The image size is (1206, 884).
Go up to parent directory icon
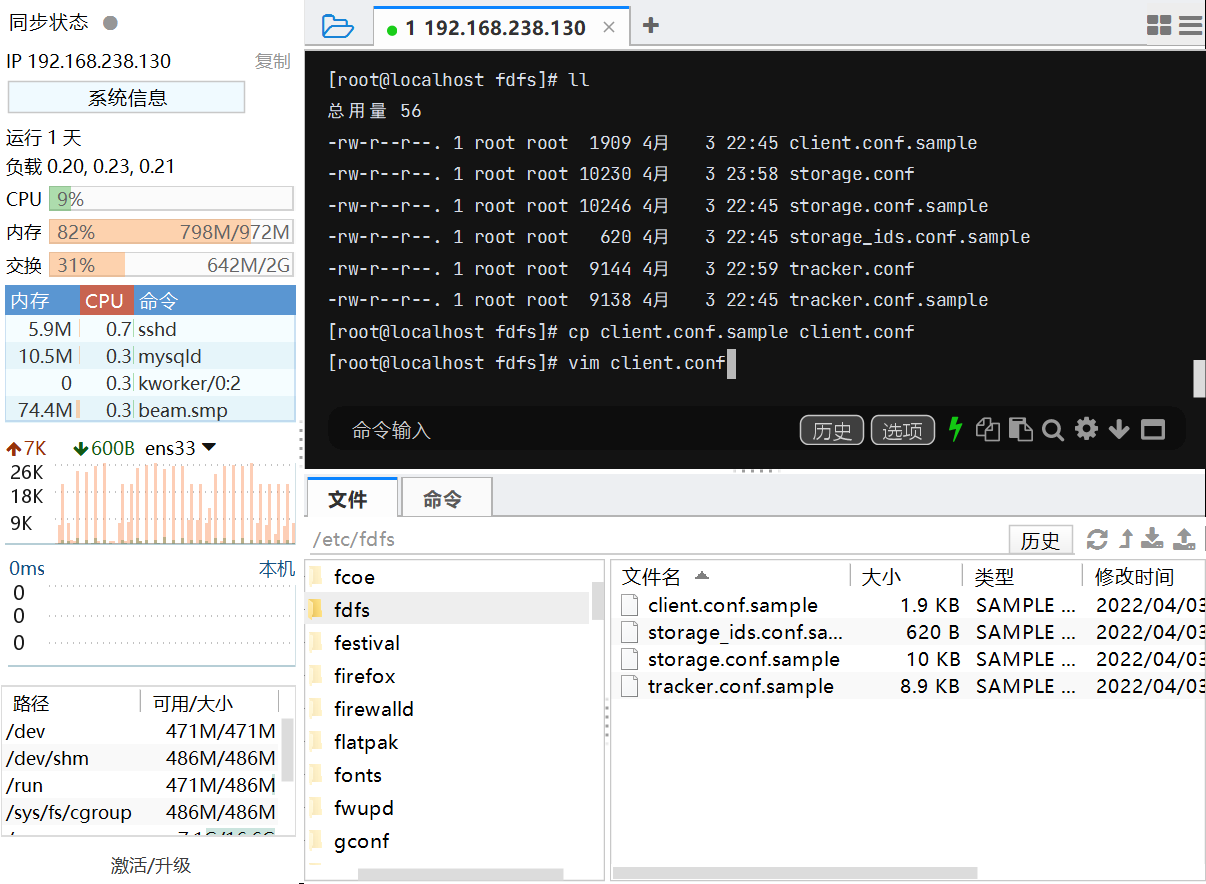point(1126,539)
